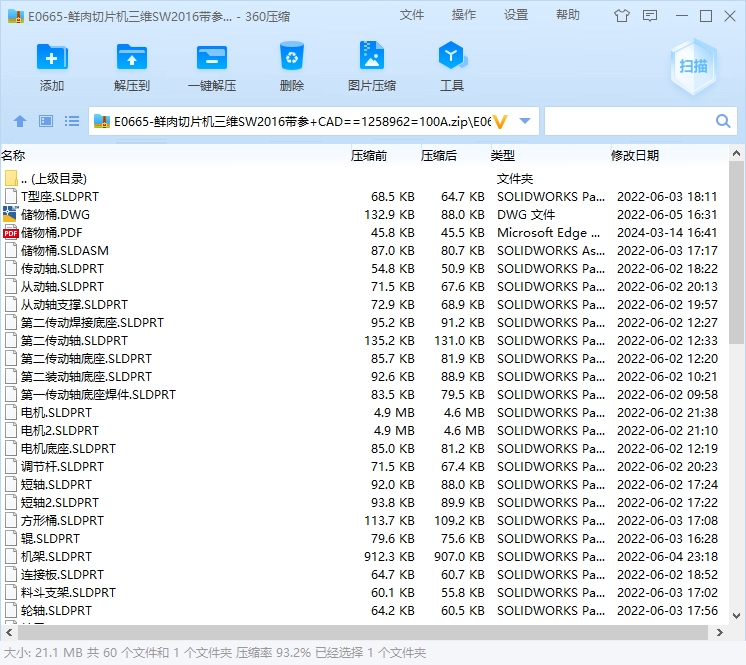The height and width of the screenshot is (665, 746).
Task: Open the Tools (工具) icon
Action: click(452, 57)
